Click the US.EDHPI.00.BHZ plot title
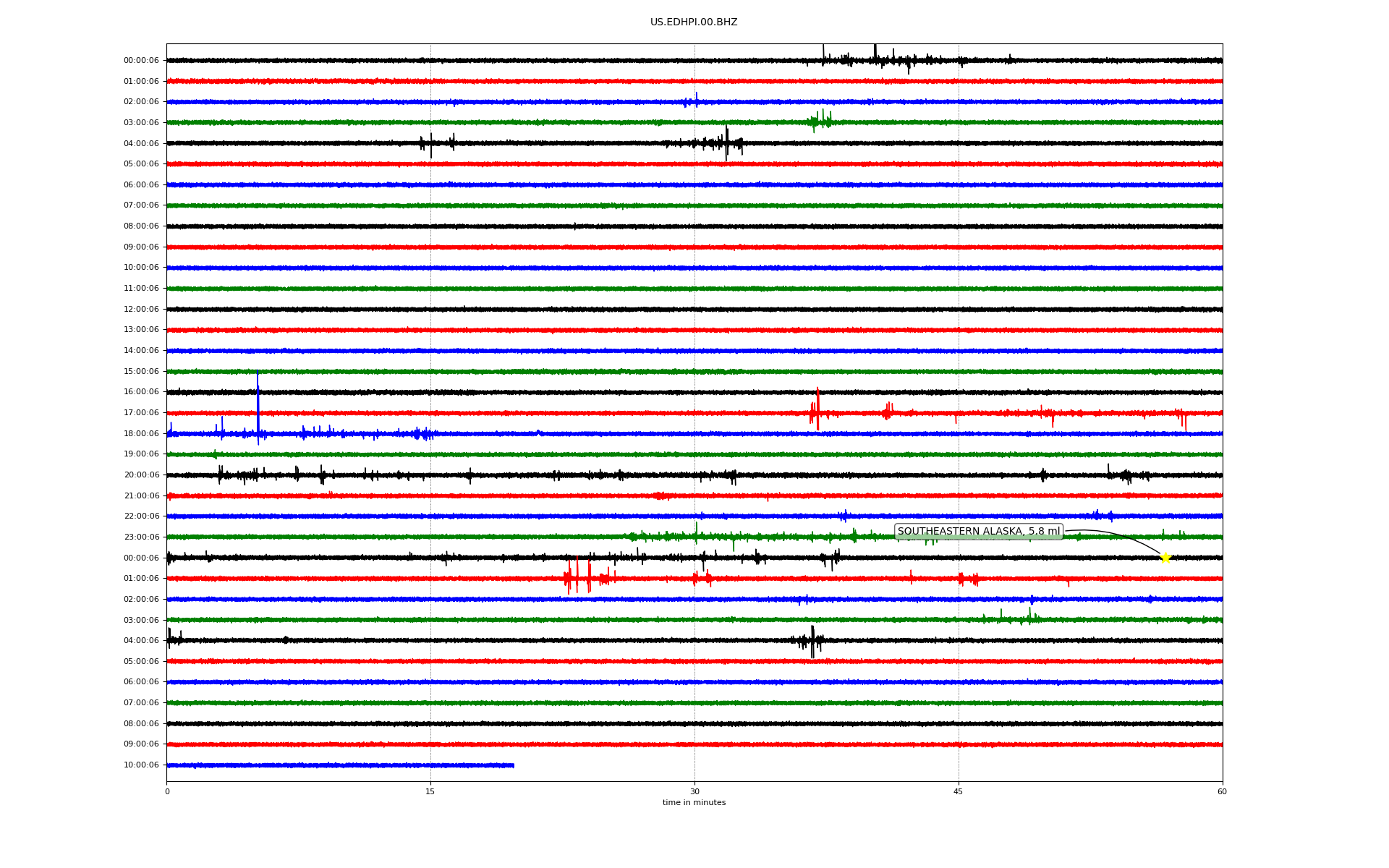The width and height of the screenshot is (1389, 868). click(x=694, y=22)
